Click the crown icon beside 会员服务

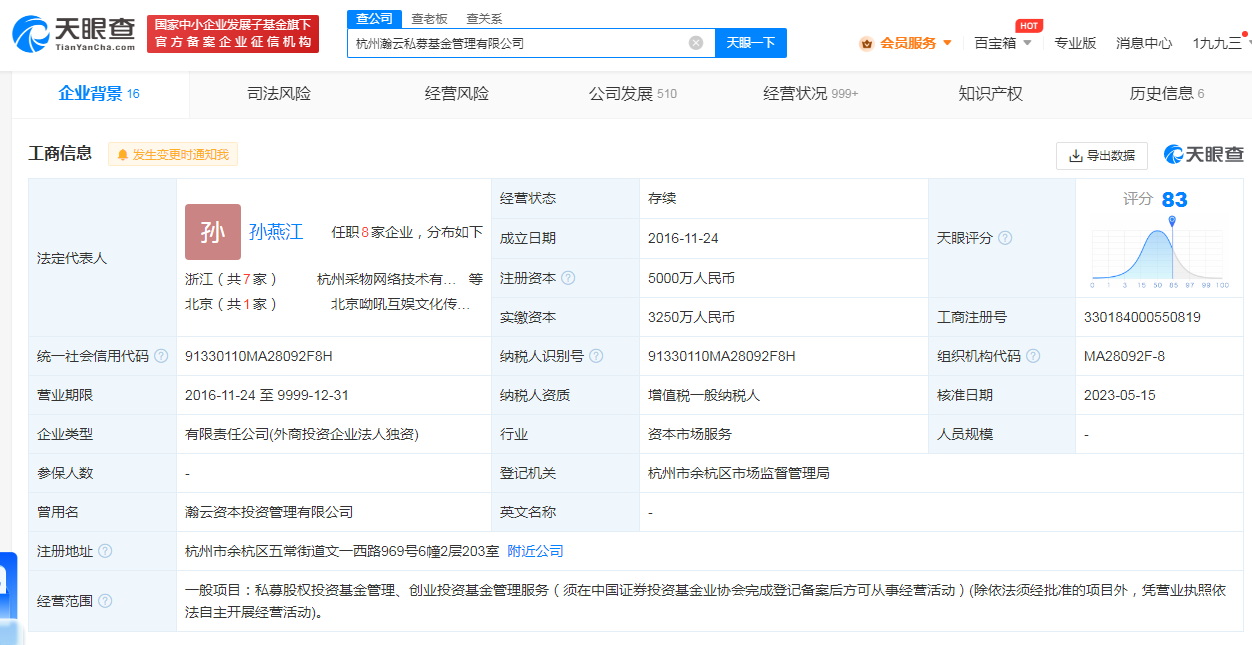(x=866, y=43)
